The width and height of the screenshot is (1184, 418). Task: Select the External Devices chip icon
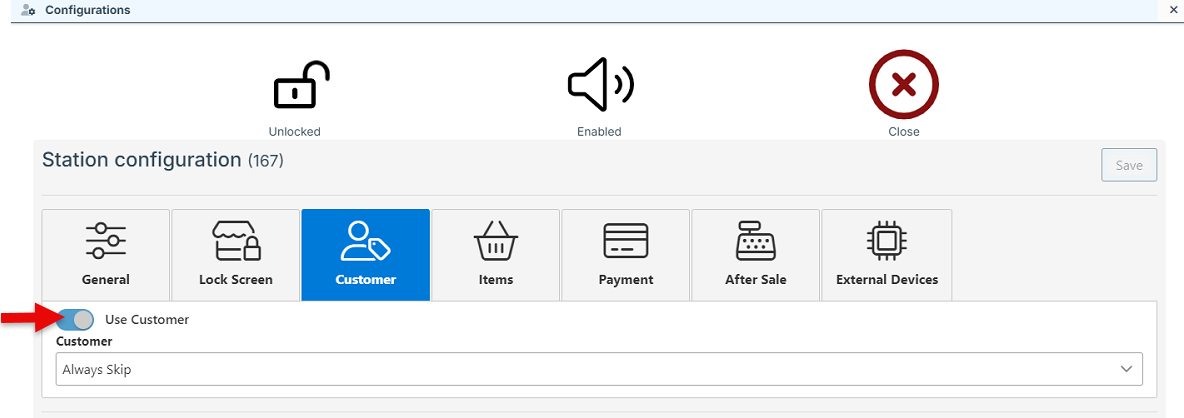point(886,241)
